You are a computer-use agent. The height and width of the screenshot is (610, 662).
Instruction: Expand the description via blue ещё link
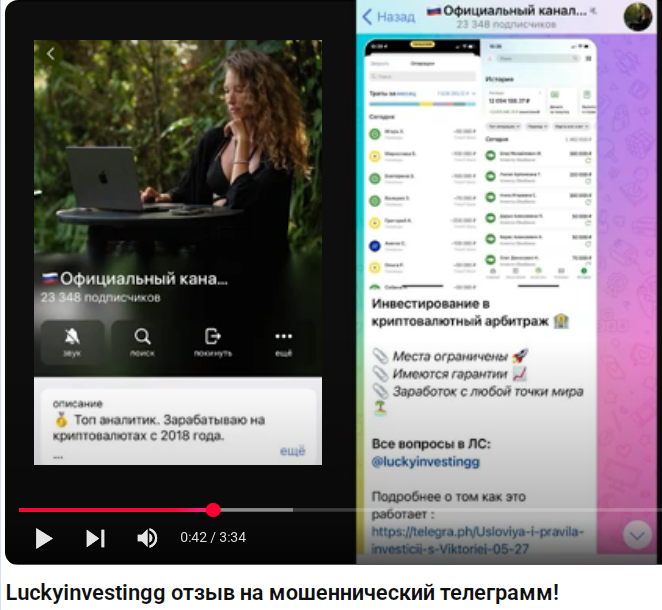pyautogui.click(x=292, y=452)
